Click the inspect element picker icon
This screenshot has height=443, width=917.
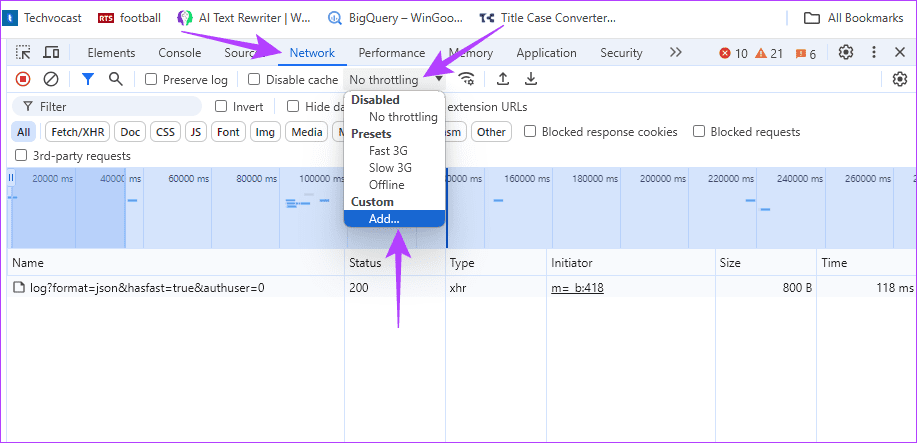23,53
